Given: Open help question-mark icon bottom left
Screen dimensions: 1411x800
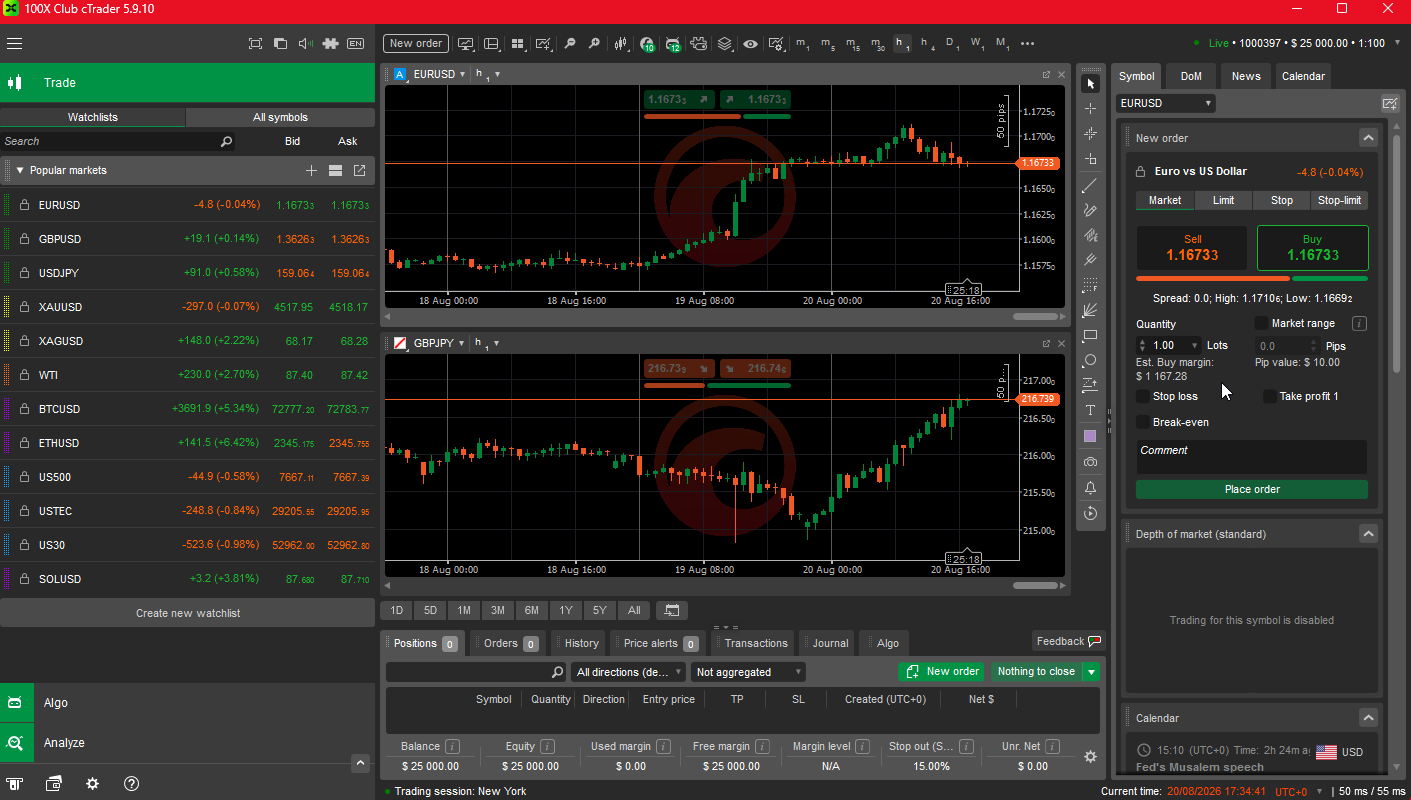Looking at the screenshot, I should 131,784.
